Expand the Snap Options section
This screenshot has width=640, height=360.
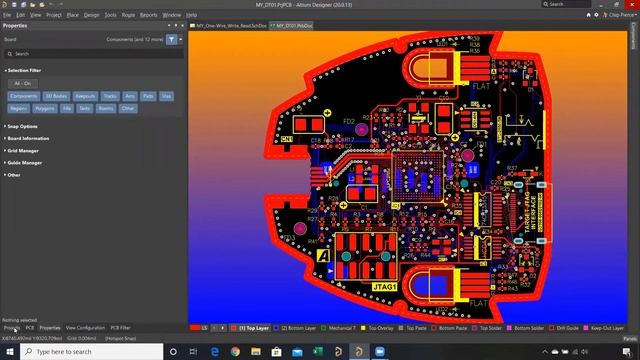tap(21, 127)
